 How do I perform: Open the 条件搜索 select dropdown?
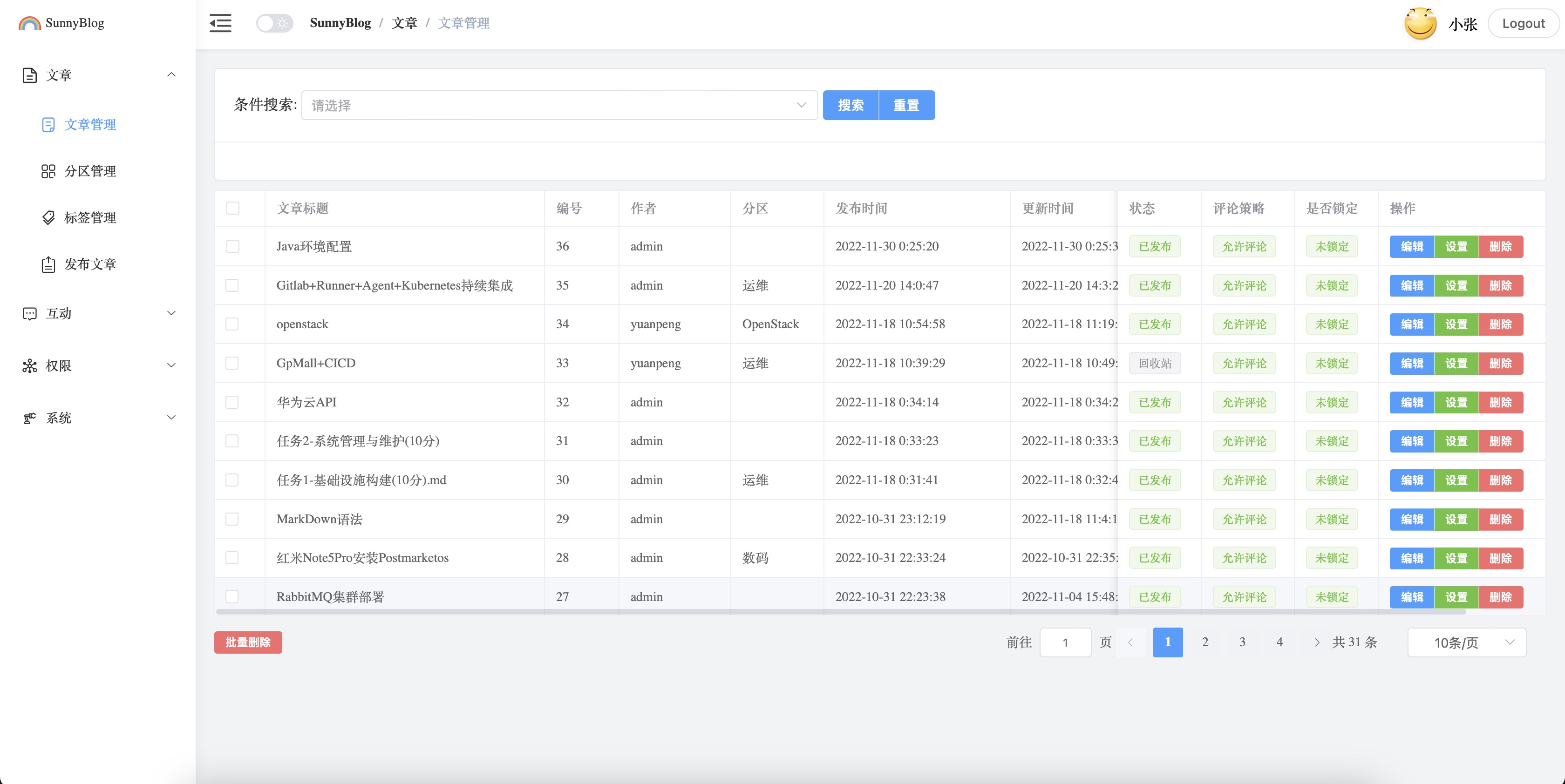(x=559, y=106)
